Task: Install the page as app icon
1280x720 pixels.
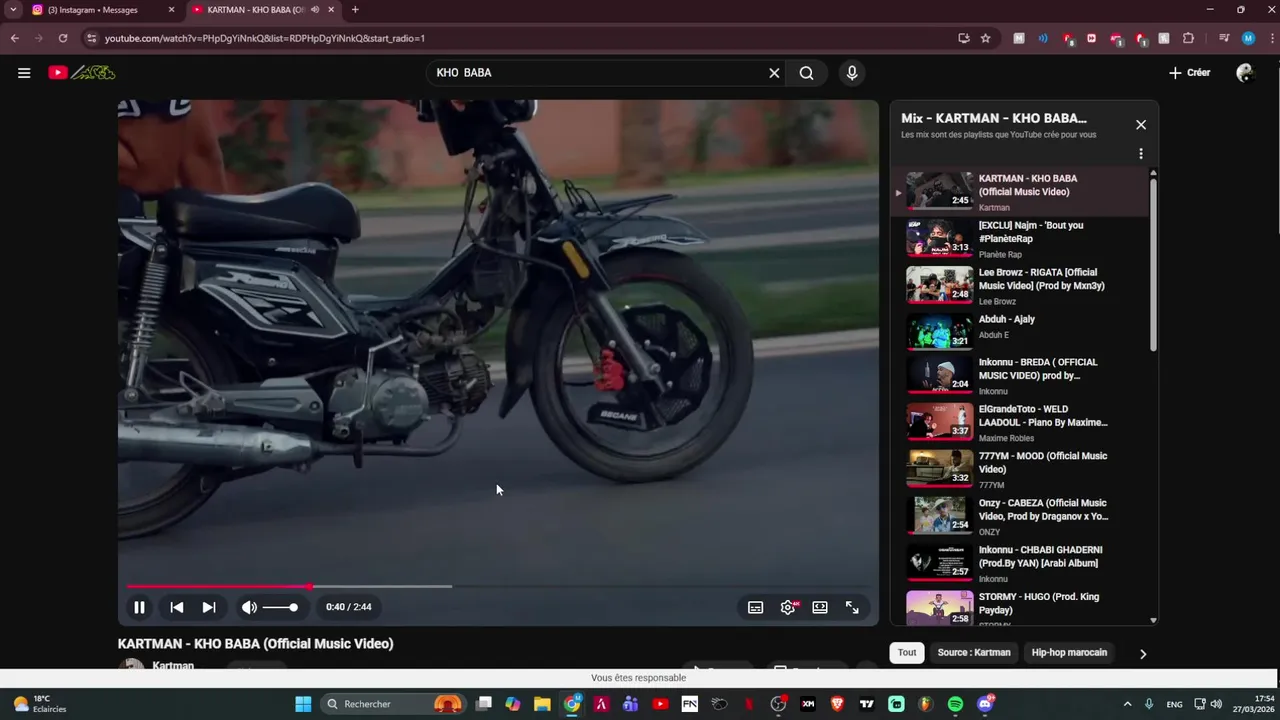Action: click(x=964, y=38)
